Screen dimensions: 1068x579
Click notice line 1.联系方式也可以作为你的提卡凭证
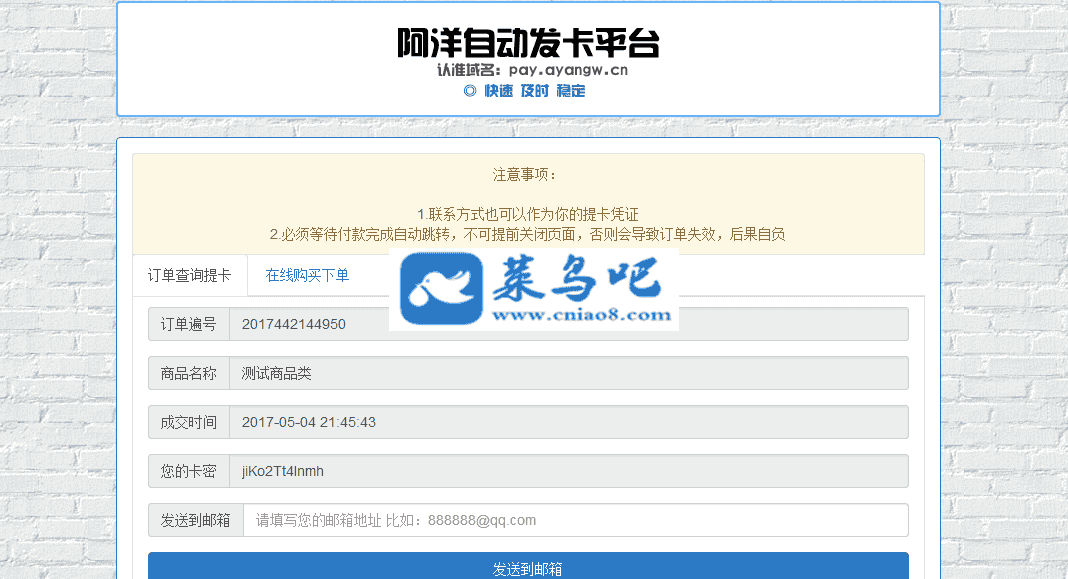[528, 215]
